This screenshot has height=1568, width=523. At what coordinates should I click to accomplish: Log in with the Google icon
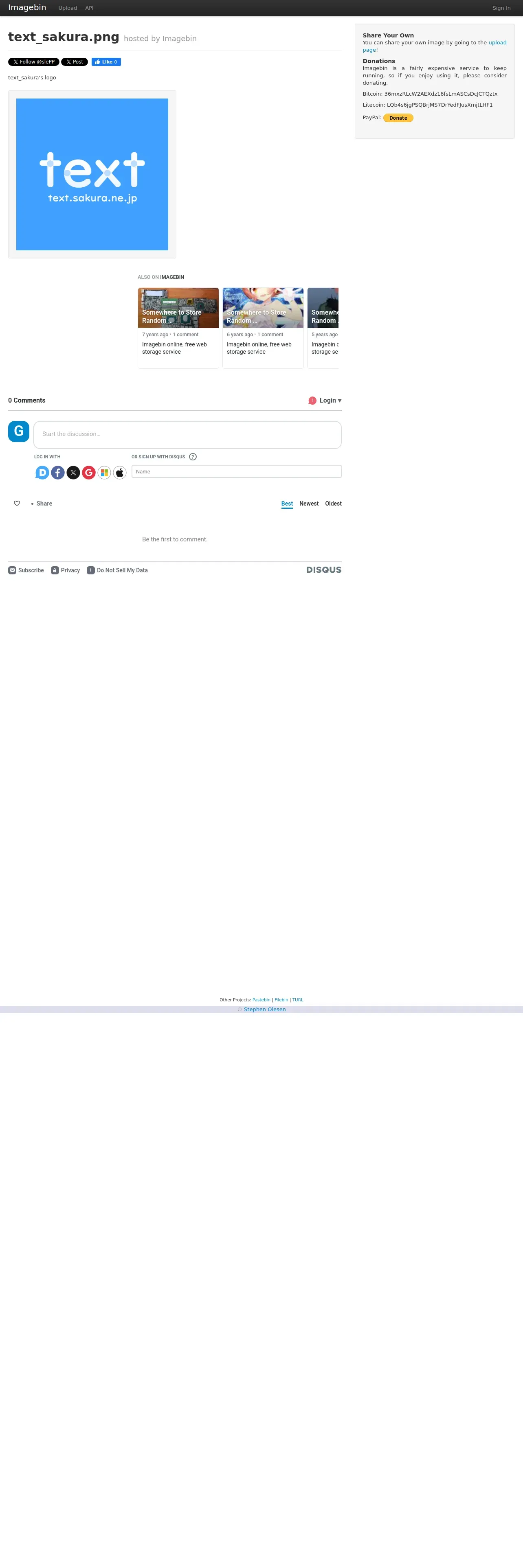[89, 472]
